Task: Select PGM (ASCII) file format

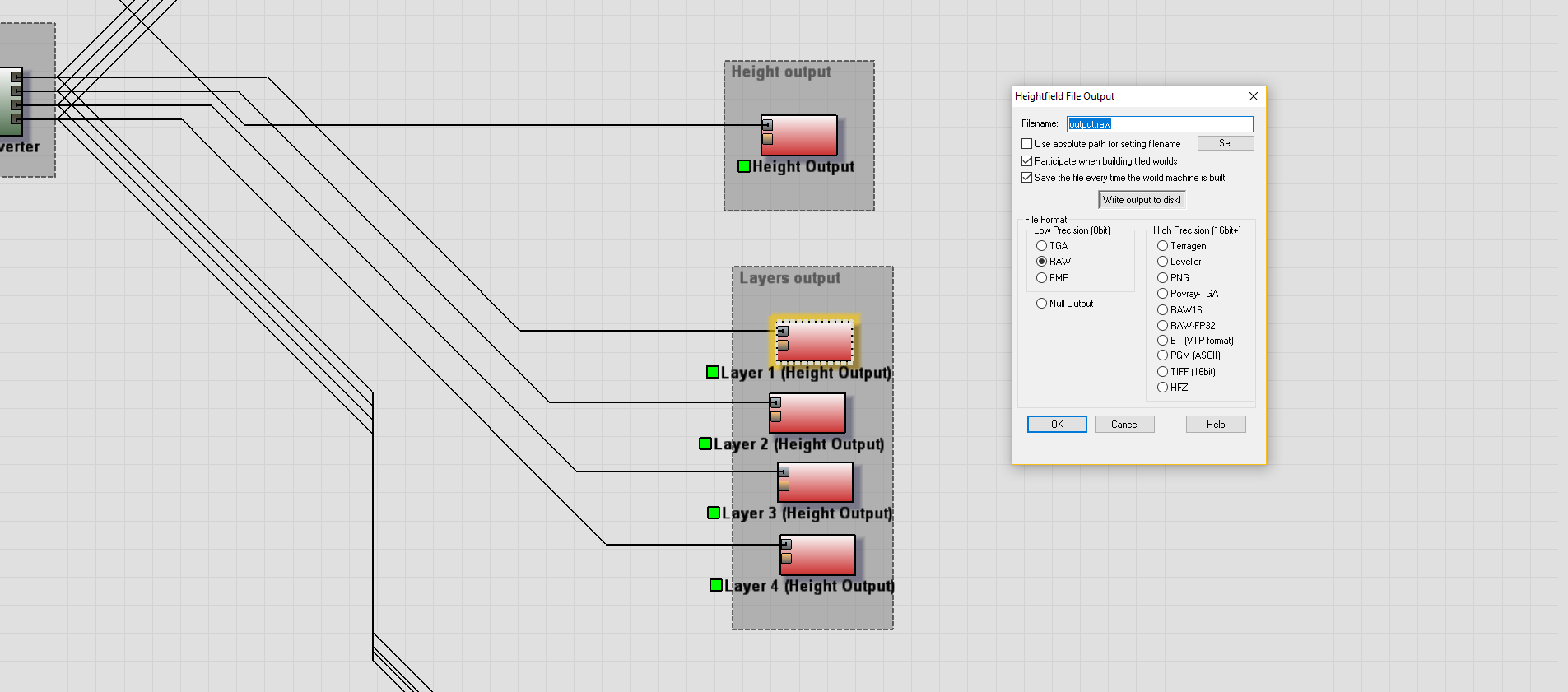Action: pyautogui.click(x=1163, y=355)
